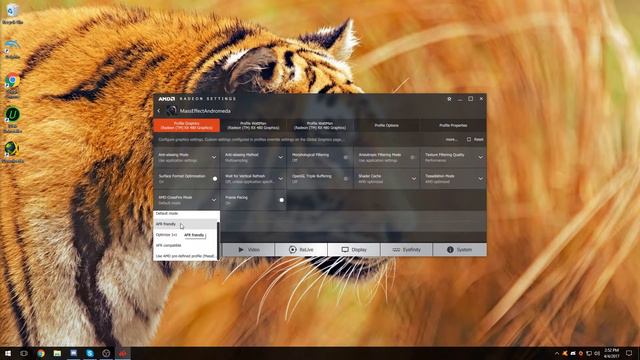
Task: Open the Action Center notification icon
Action: point(629,353)
